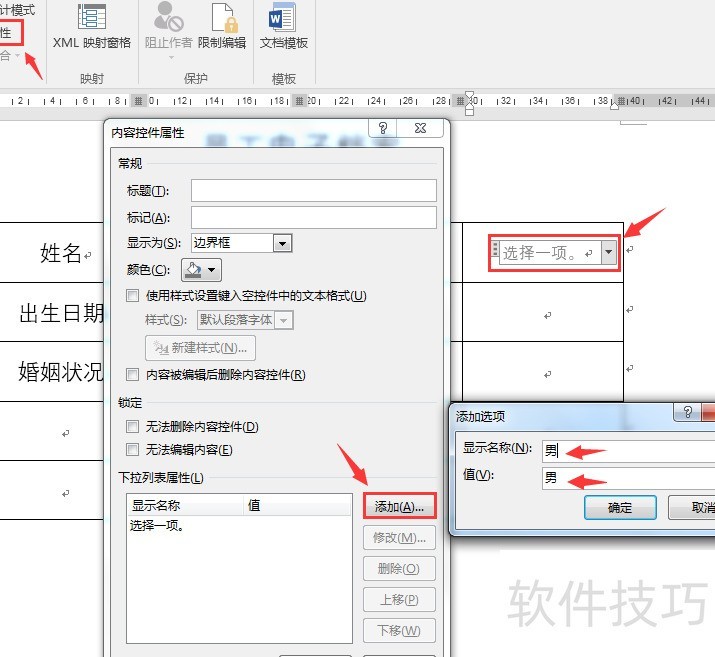Click the 选择一项。 content control text
Viewport: 715px width, 657px height.
[x=541, y=253]
